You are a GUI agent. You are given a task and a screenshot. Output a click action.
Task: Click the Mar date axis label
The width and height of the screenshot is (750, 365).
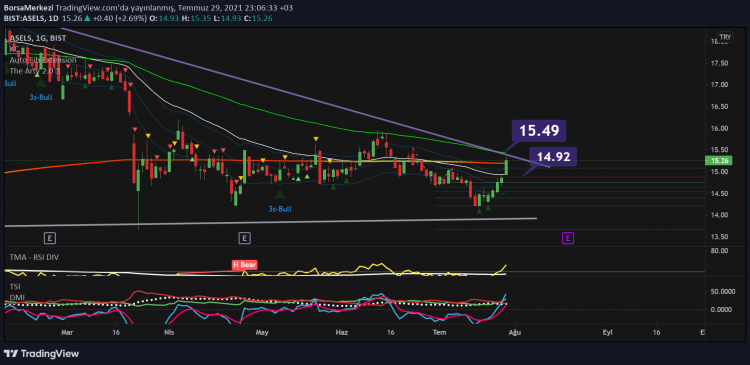pyautogui.click(x=67, y=332)
